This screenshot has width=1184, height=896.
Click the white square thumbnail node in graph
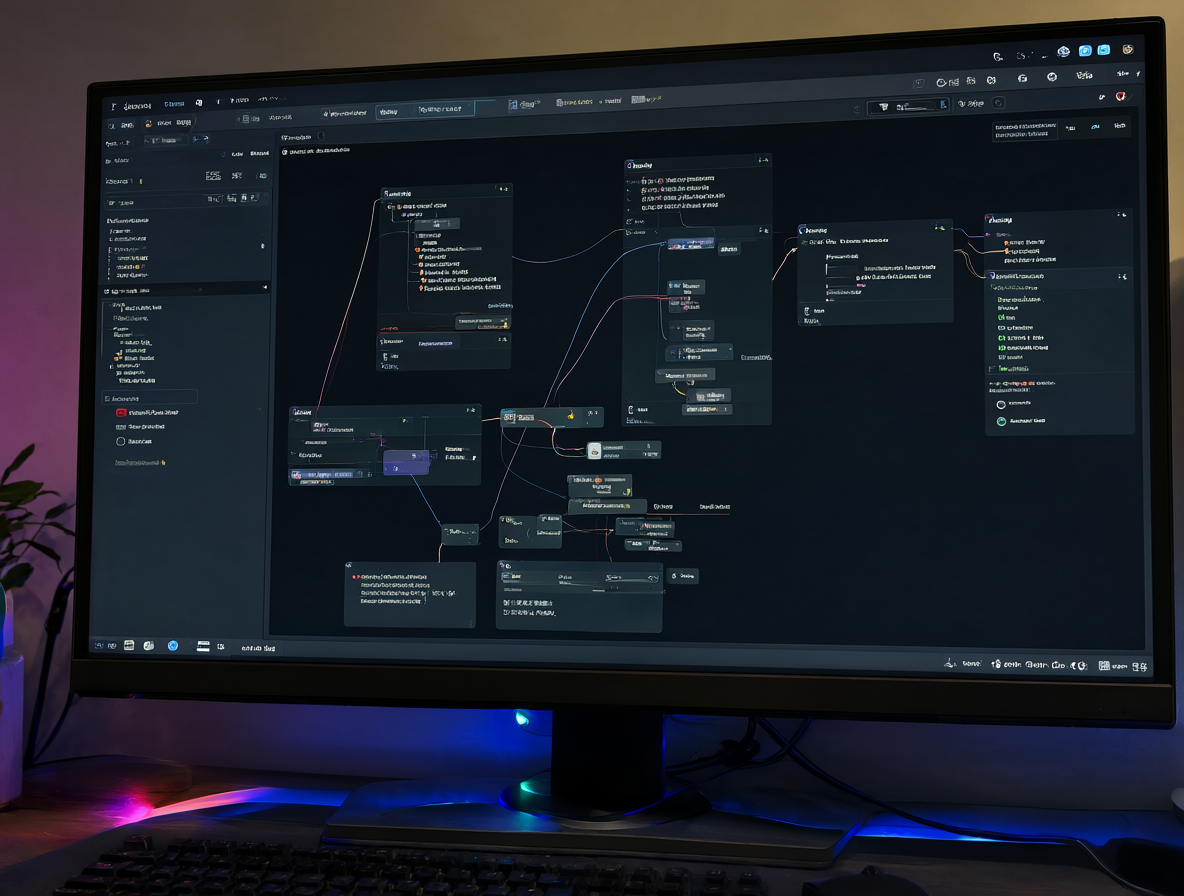tap(594, 451)
